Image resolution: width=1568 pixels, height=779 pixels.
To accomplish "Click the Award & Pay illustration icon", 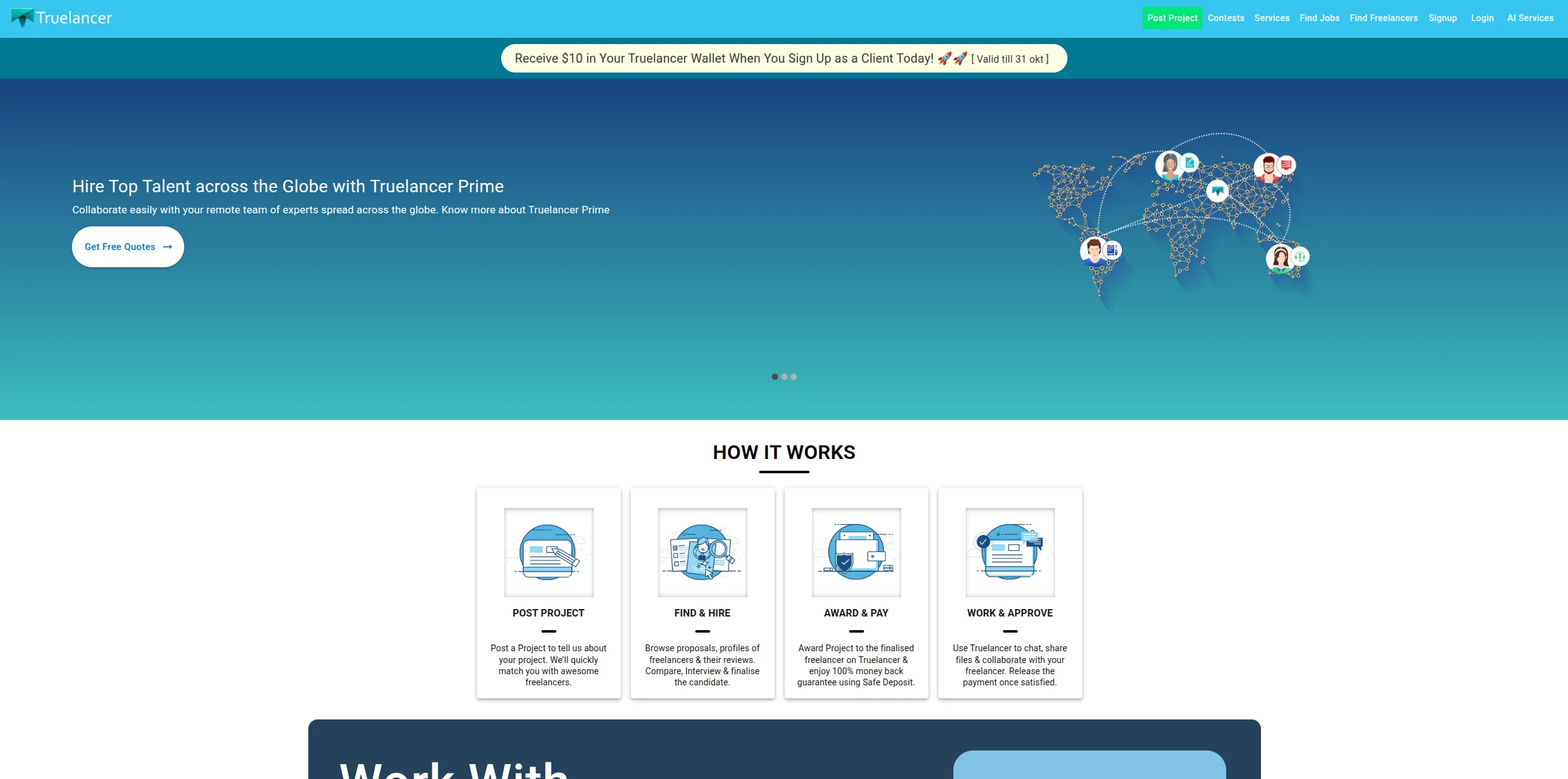I will [x=856, y=552].
